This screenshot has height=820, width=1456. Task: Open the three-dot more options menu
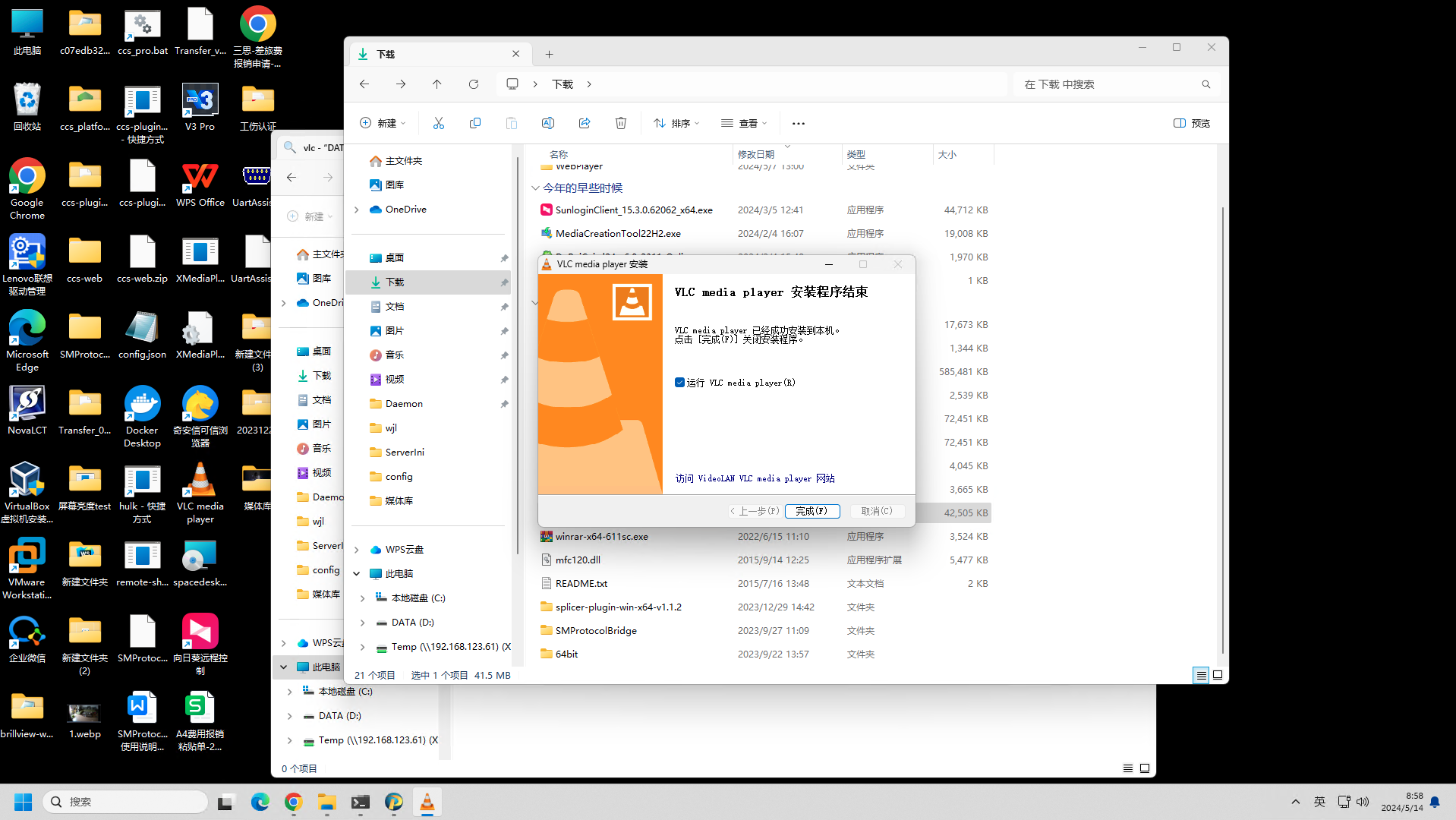click(799, 123)
